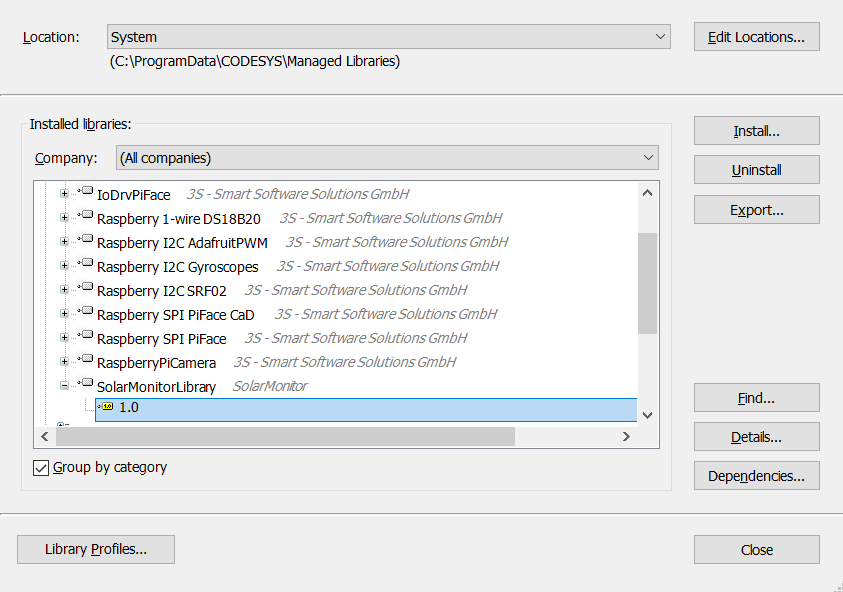Expand the Raspberry 1-wire DS18B20 node
843x592 pixels.
tap(64, 218)
